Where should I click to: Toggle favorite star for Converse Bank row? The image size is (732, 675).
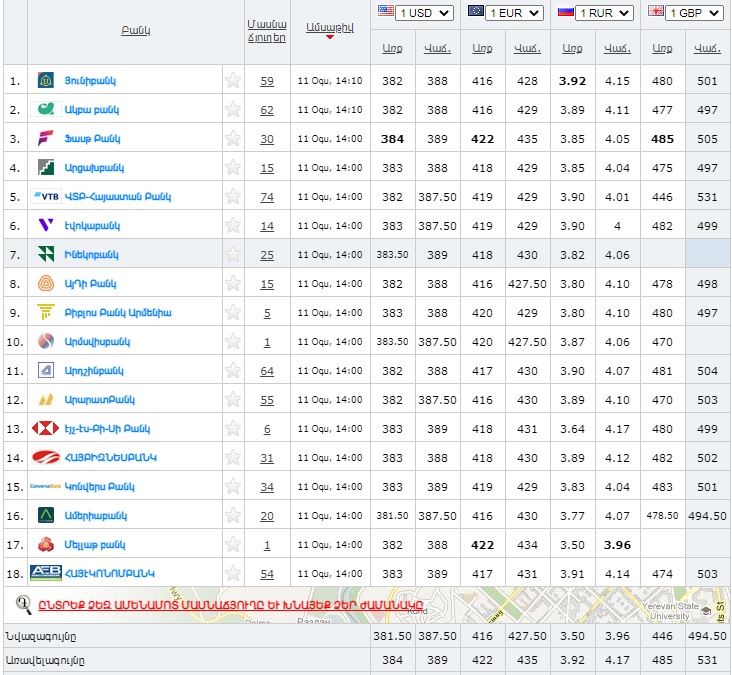click(233, 486)
